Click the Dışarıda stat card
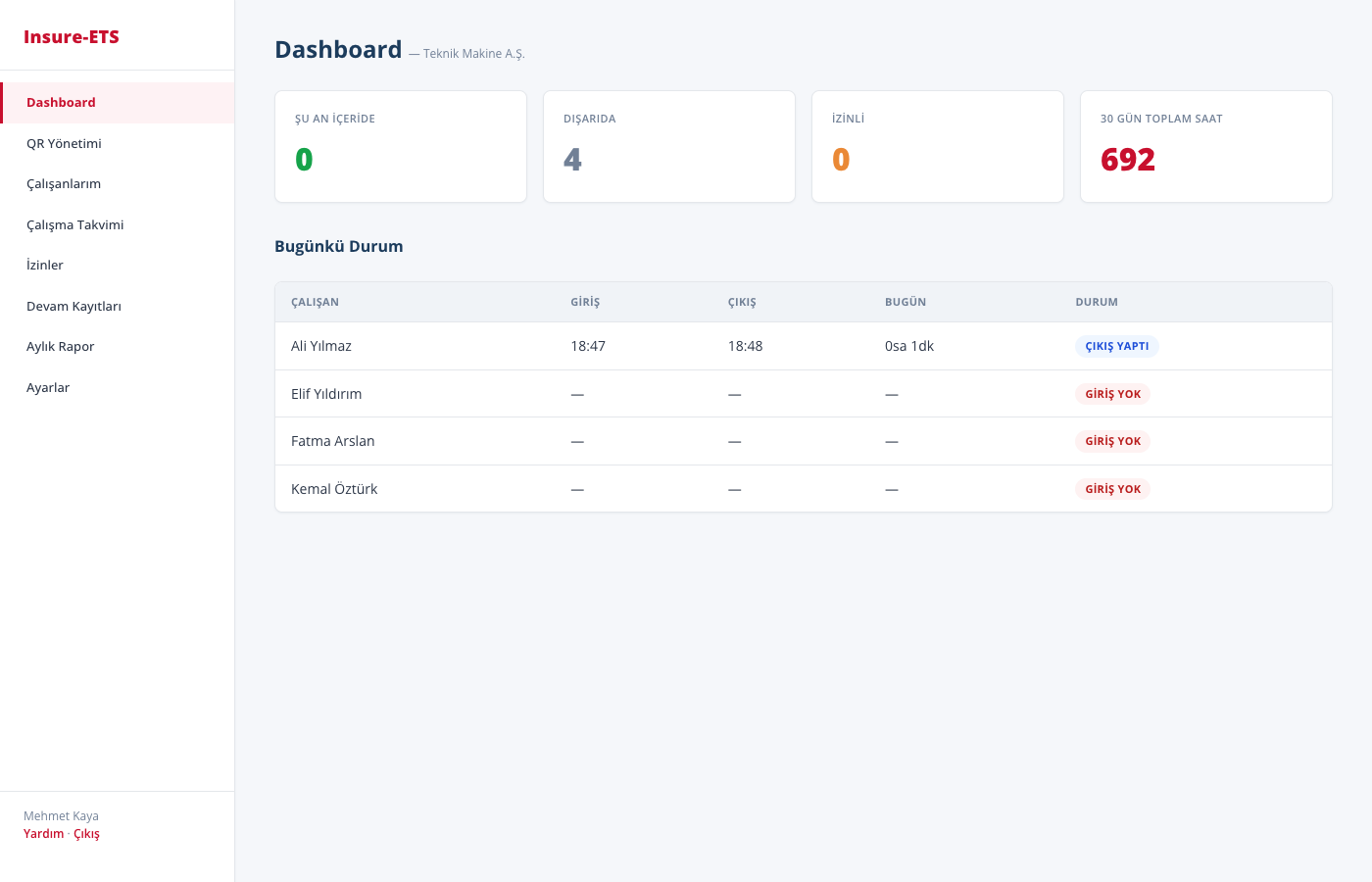The height and width of the screenshot is (882, 1372). [x=669, y=147]
